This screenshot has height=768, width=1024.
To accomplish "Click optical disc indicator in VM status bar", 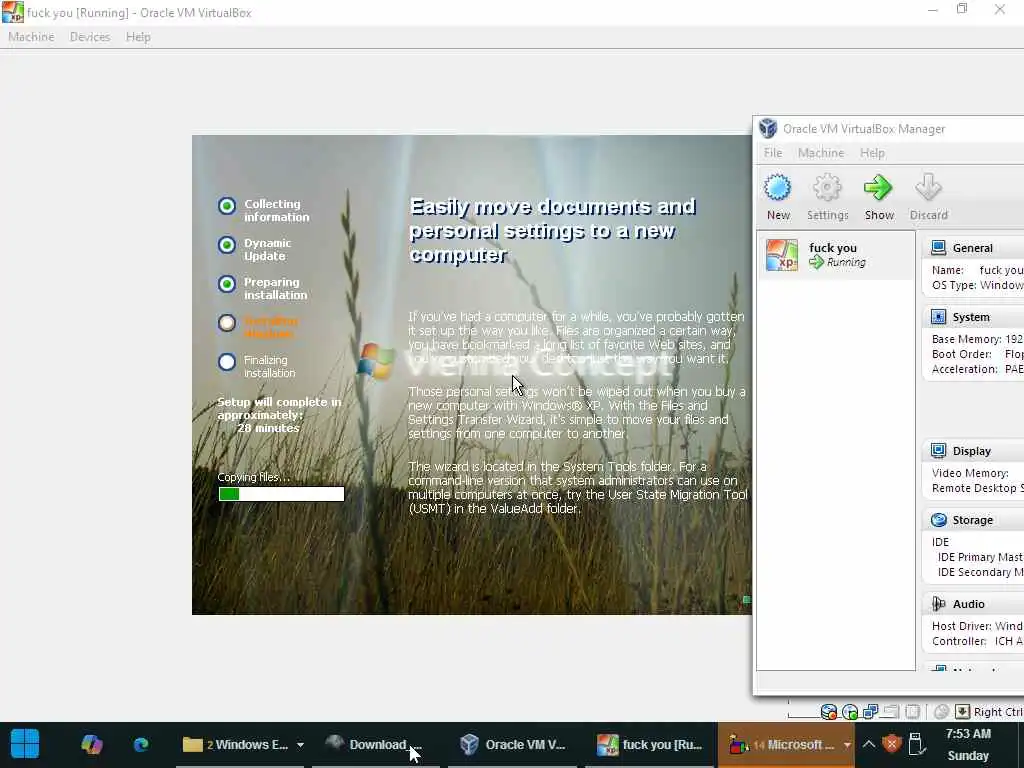I will (x=850, y=712).
